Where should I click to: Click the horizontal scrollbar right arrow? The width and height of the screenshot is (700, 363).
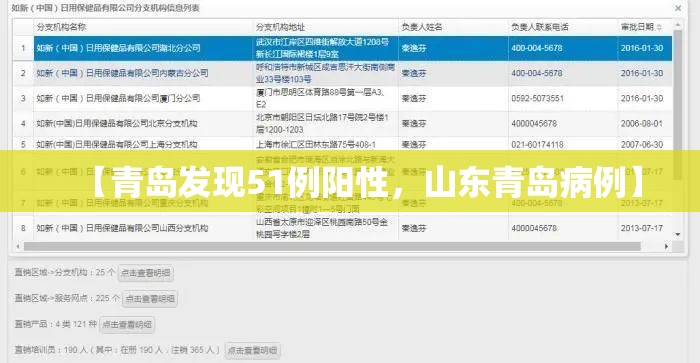[x=666, y=246]
